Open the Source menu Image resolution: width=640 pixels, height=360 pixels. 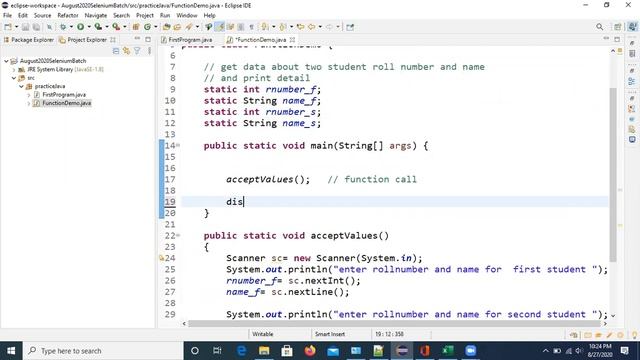coord(42,16)
